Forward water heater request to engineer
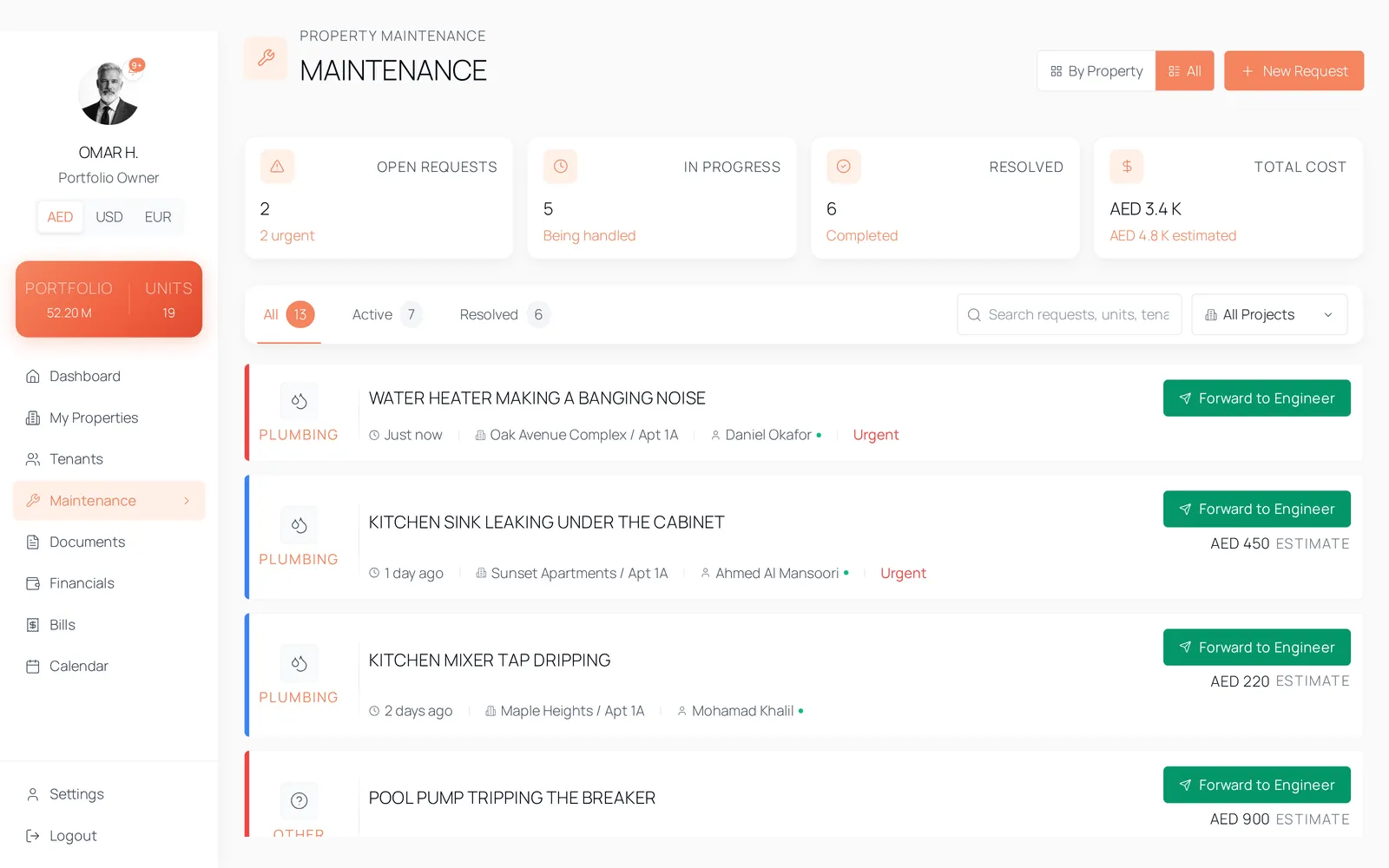Screen dimensions: 1389x868 coord(1257,398)
